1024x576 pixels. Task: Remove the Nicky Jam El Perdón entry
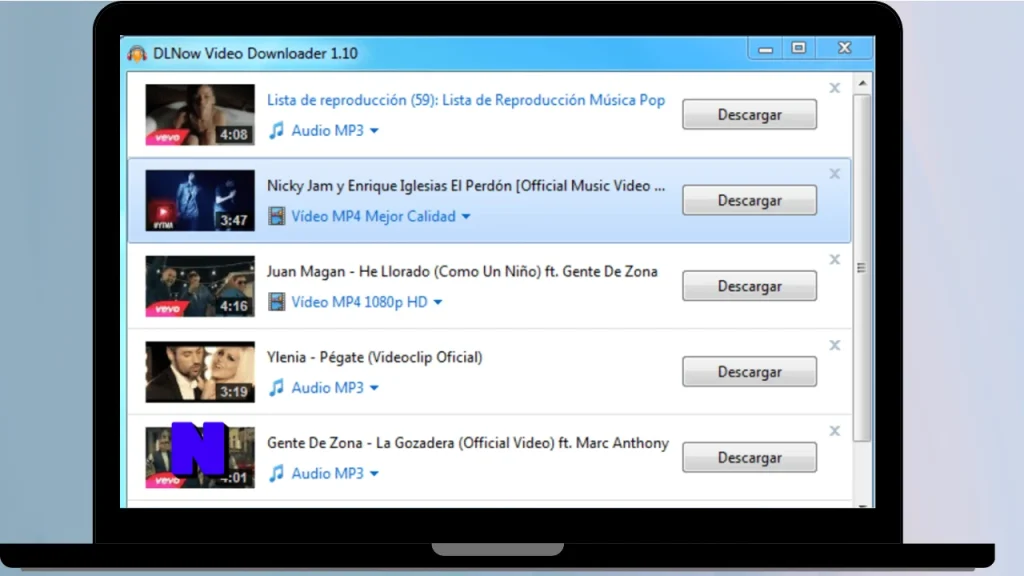[835, 174]
